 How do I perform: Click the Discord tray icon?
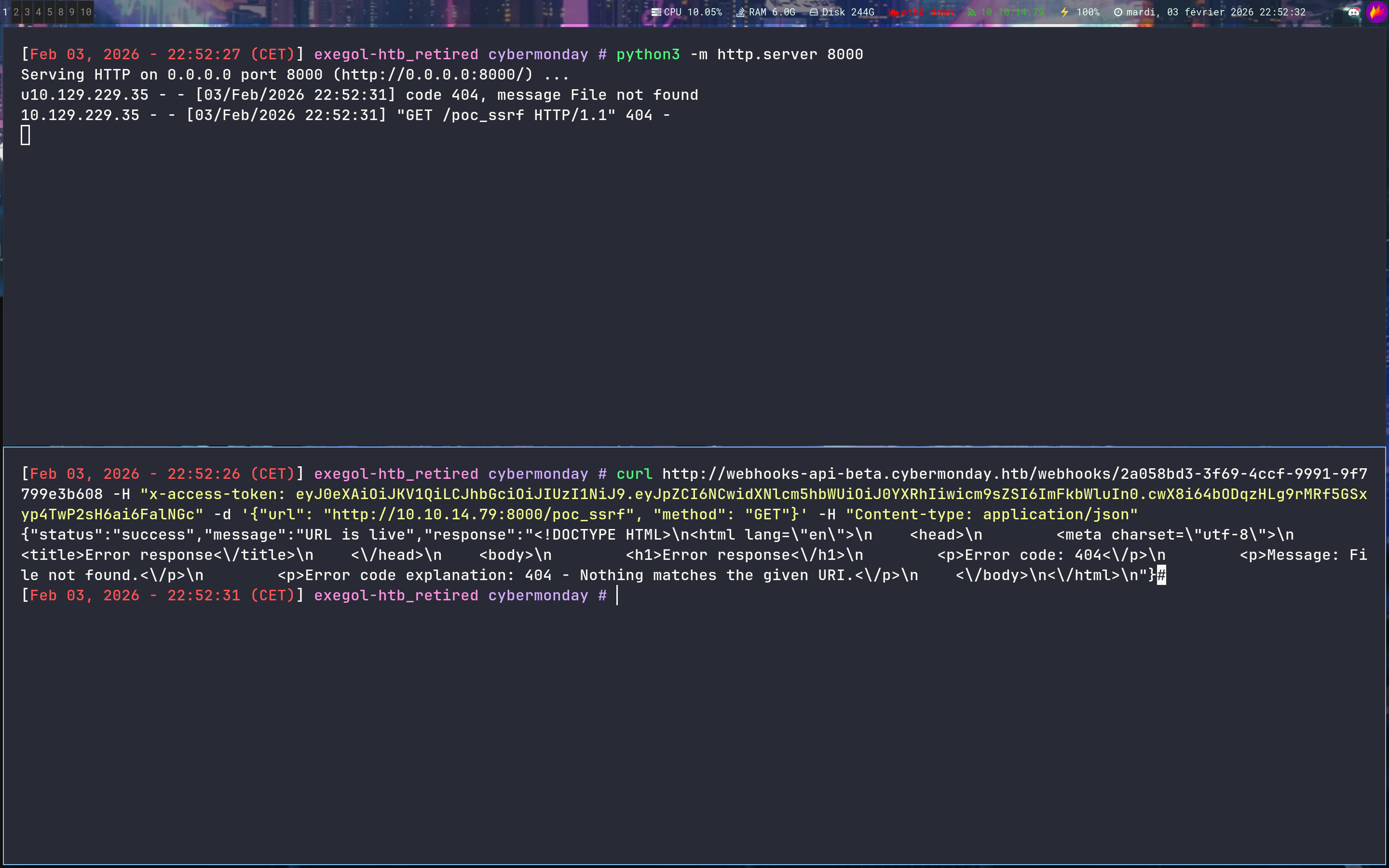click(x=1353, y=12)
